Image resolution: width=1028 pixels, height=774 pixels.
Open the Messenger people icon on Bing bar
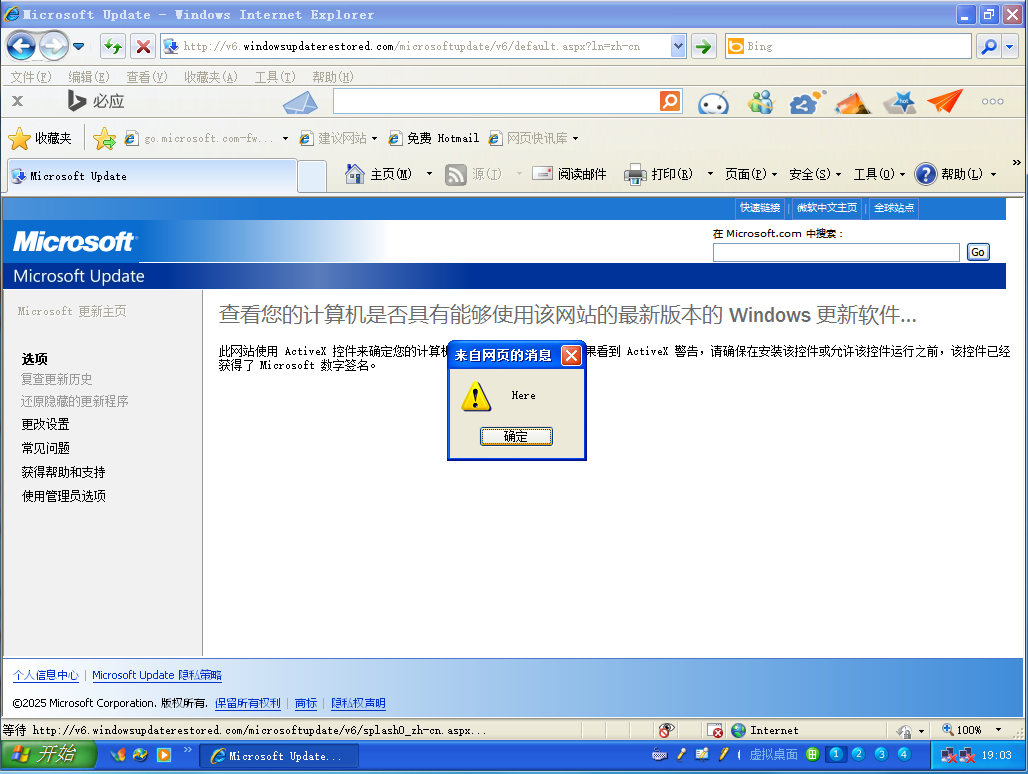click(x=761, y=102)
